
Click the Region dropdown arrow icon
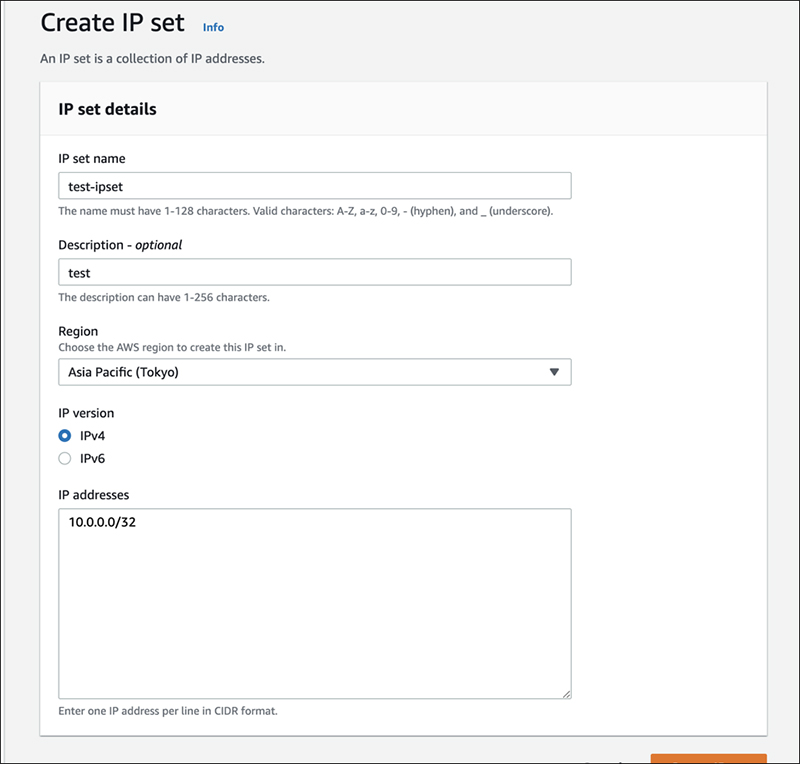(555, 372)
